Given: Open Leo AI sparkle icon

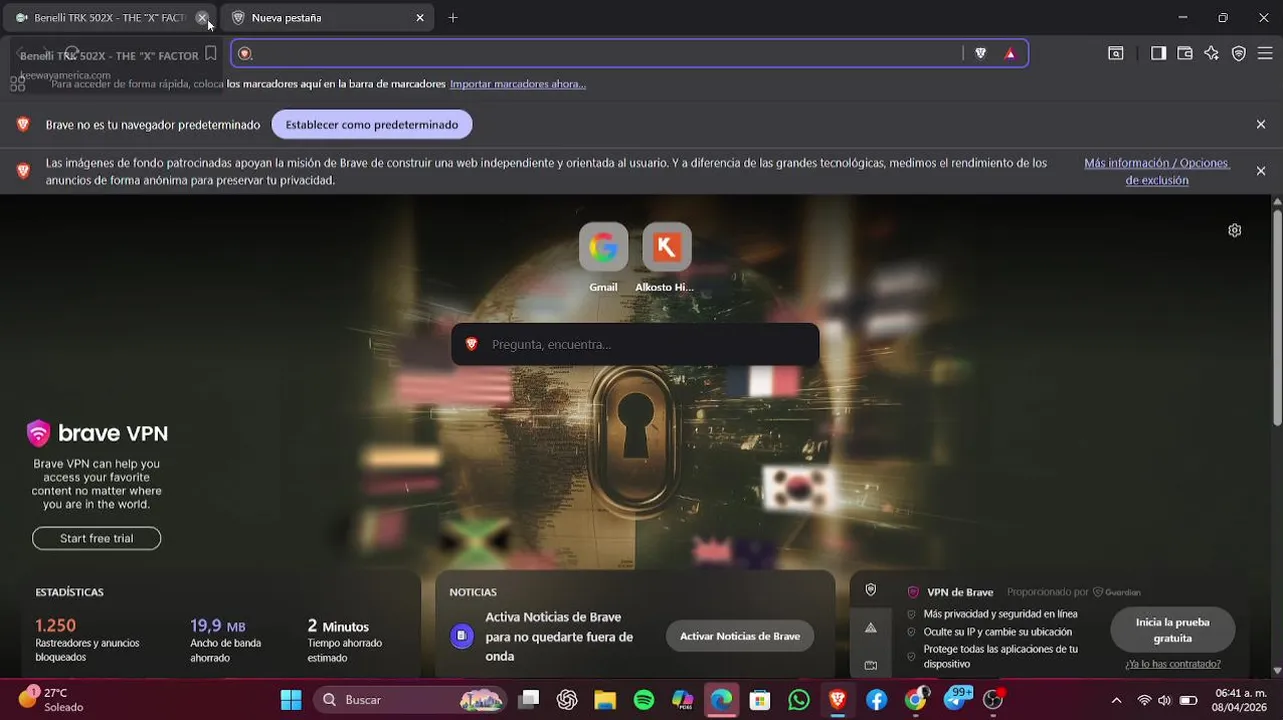Looking at the screenshot, I should [1212, 54].
